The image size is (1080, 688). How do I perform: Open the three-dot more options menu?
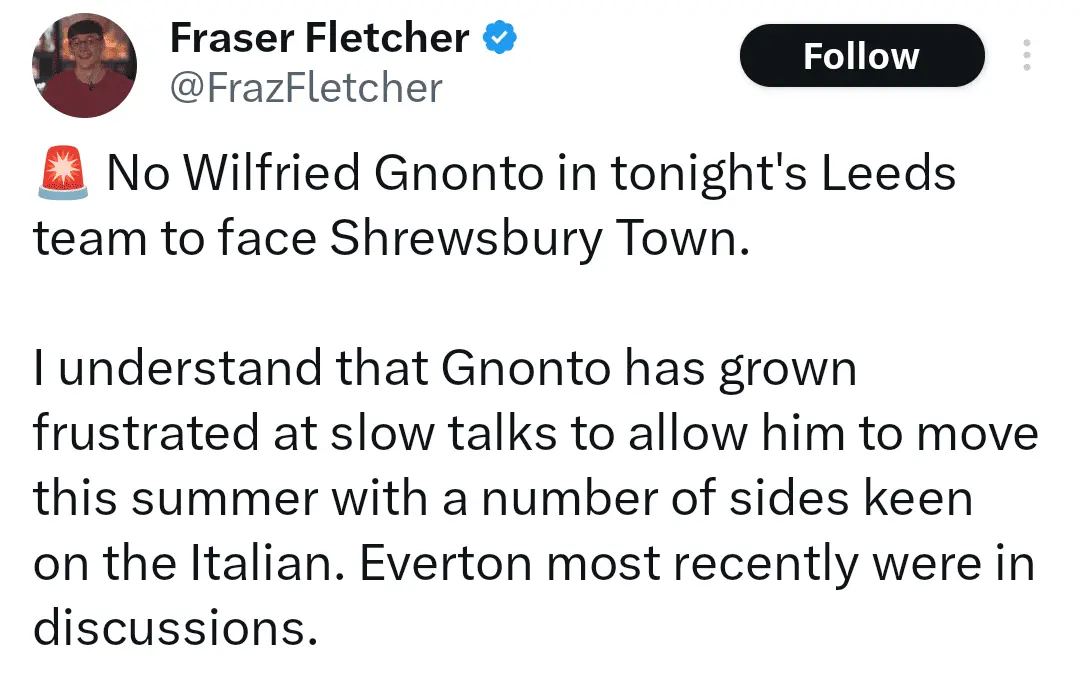pyautogui.click(x=1026, y=56)
